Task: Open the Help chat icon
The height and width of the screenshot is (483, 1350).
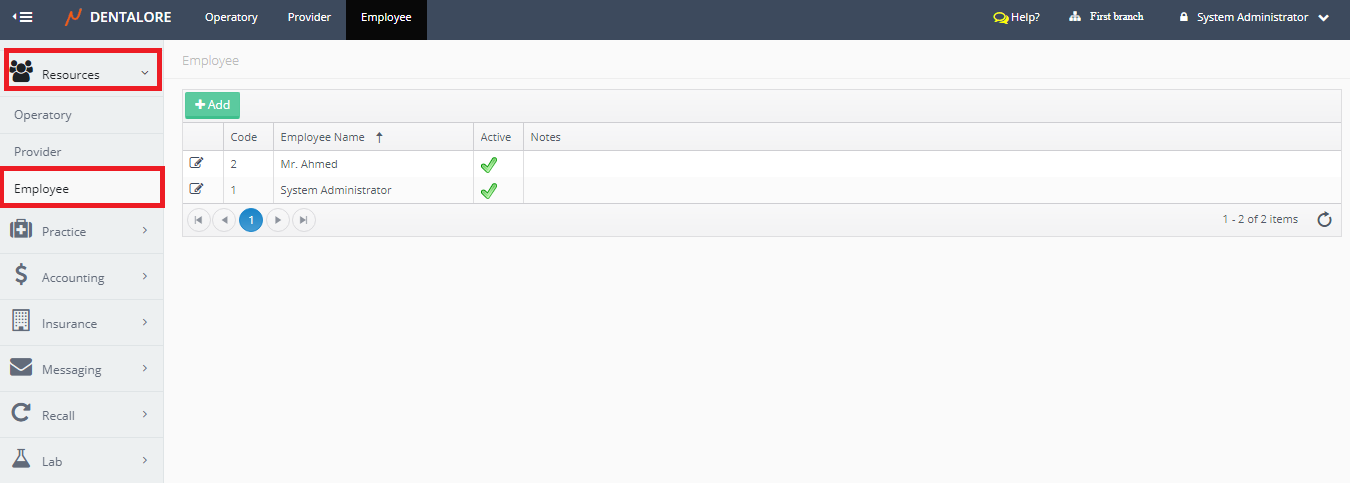Action: coord(1000,18)
